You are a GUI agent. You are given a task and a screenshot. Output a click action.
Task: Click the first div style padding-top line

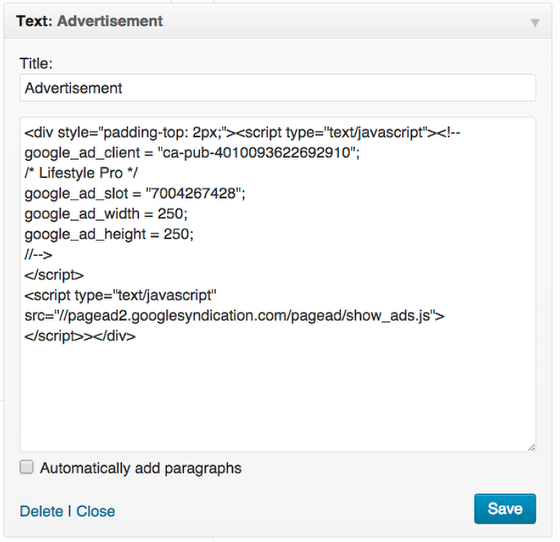pyautogui.click(x=242, y=132)
